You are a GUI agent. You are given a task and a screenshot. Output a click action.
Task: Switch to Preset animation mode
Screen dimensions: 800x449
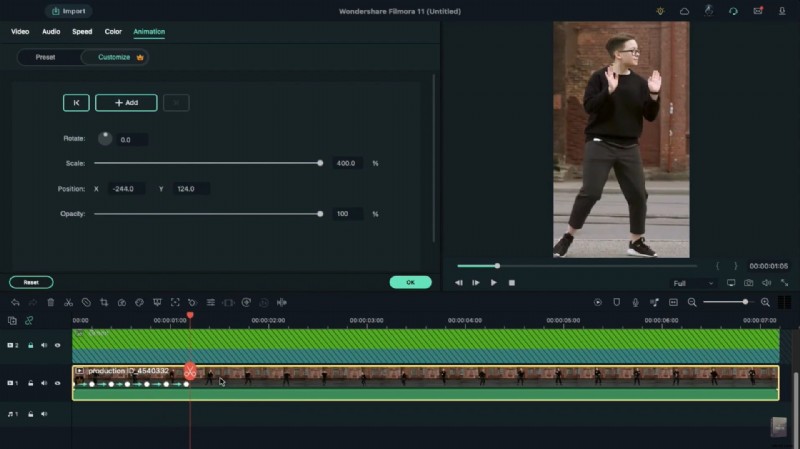pos(45,57)
